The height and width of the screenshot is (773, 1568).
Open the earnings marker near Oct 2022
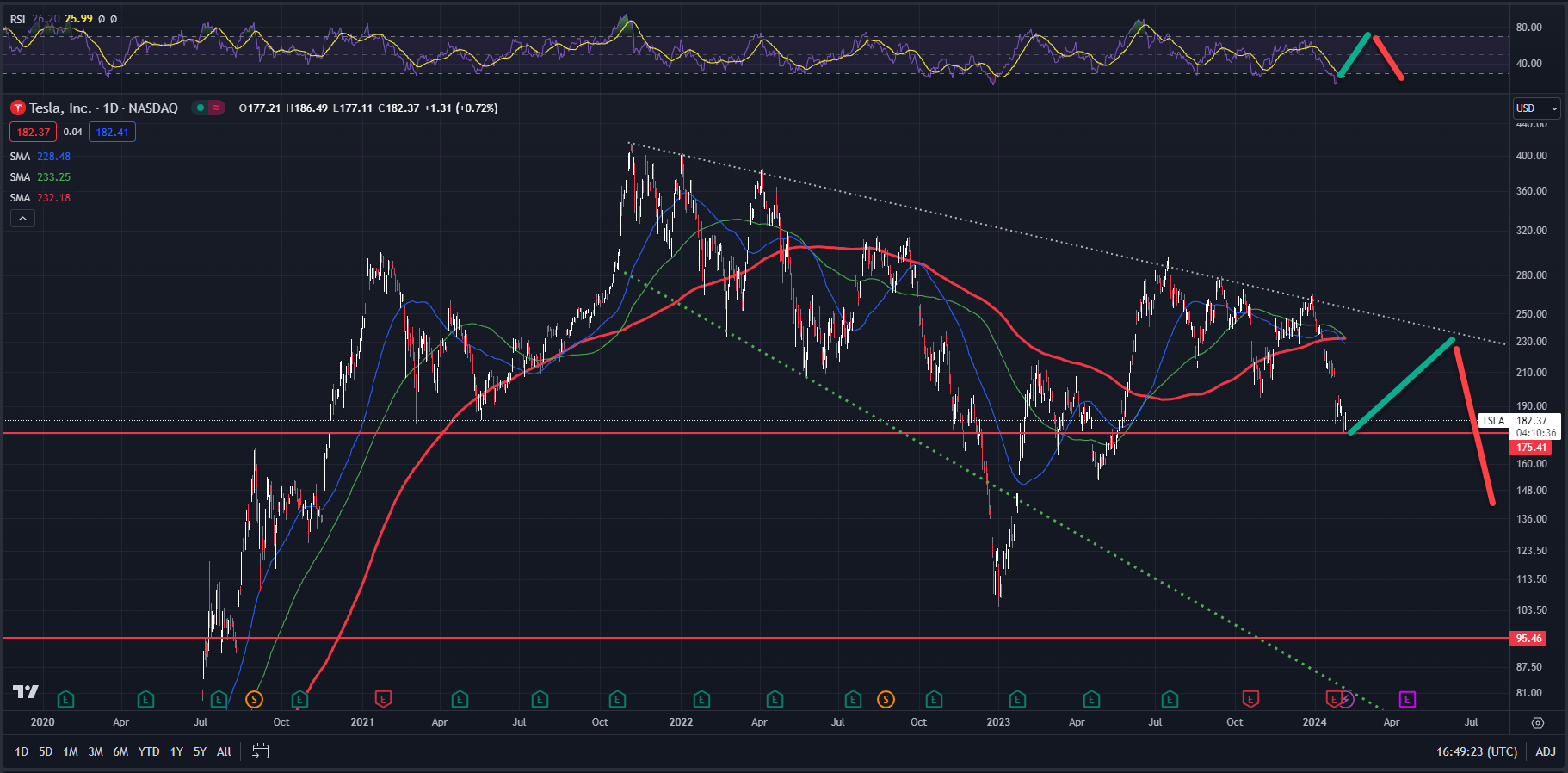click(934, 700)
